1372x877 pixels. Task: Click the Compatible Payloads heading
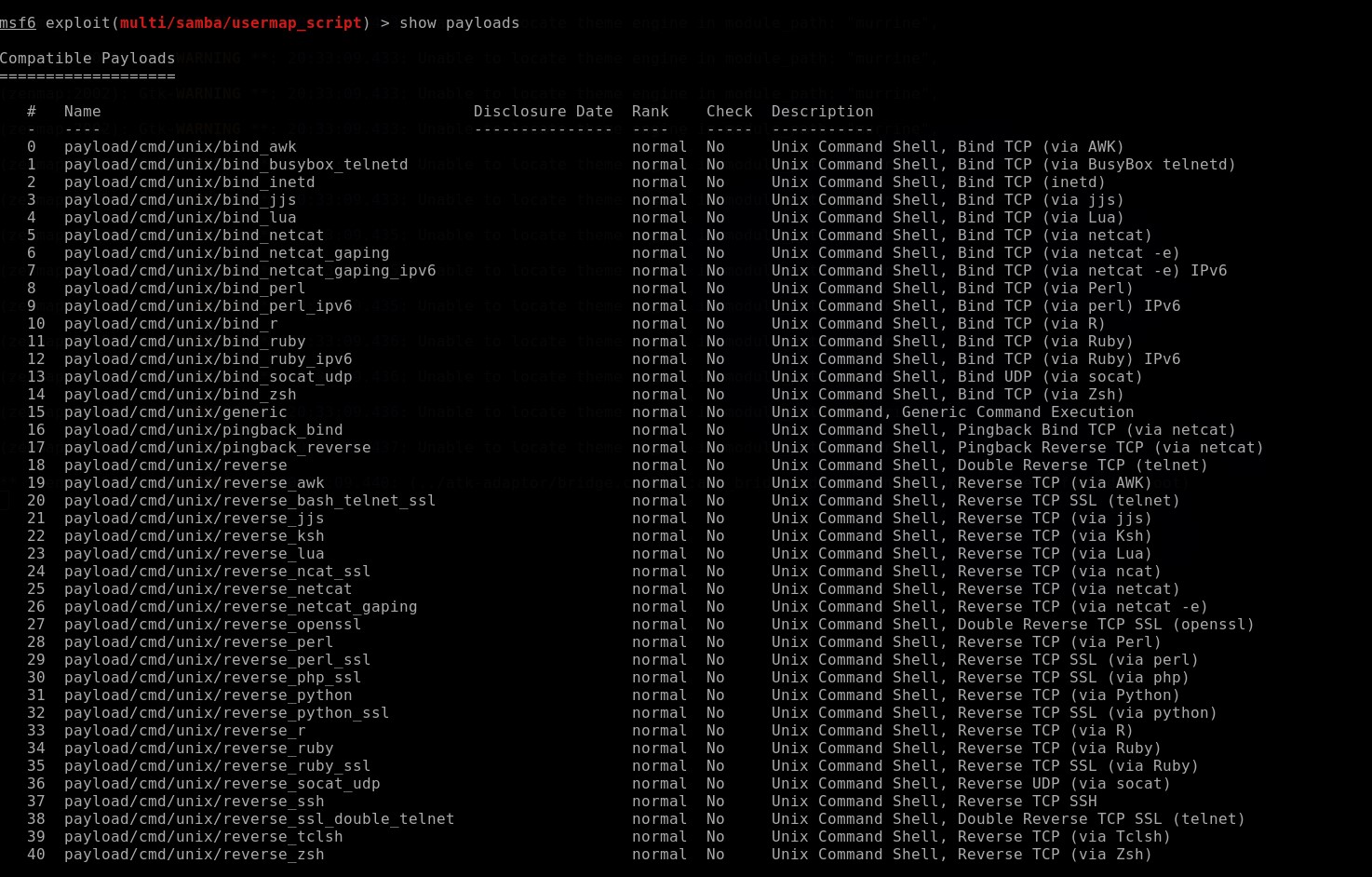tap(87, 59)
